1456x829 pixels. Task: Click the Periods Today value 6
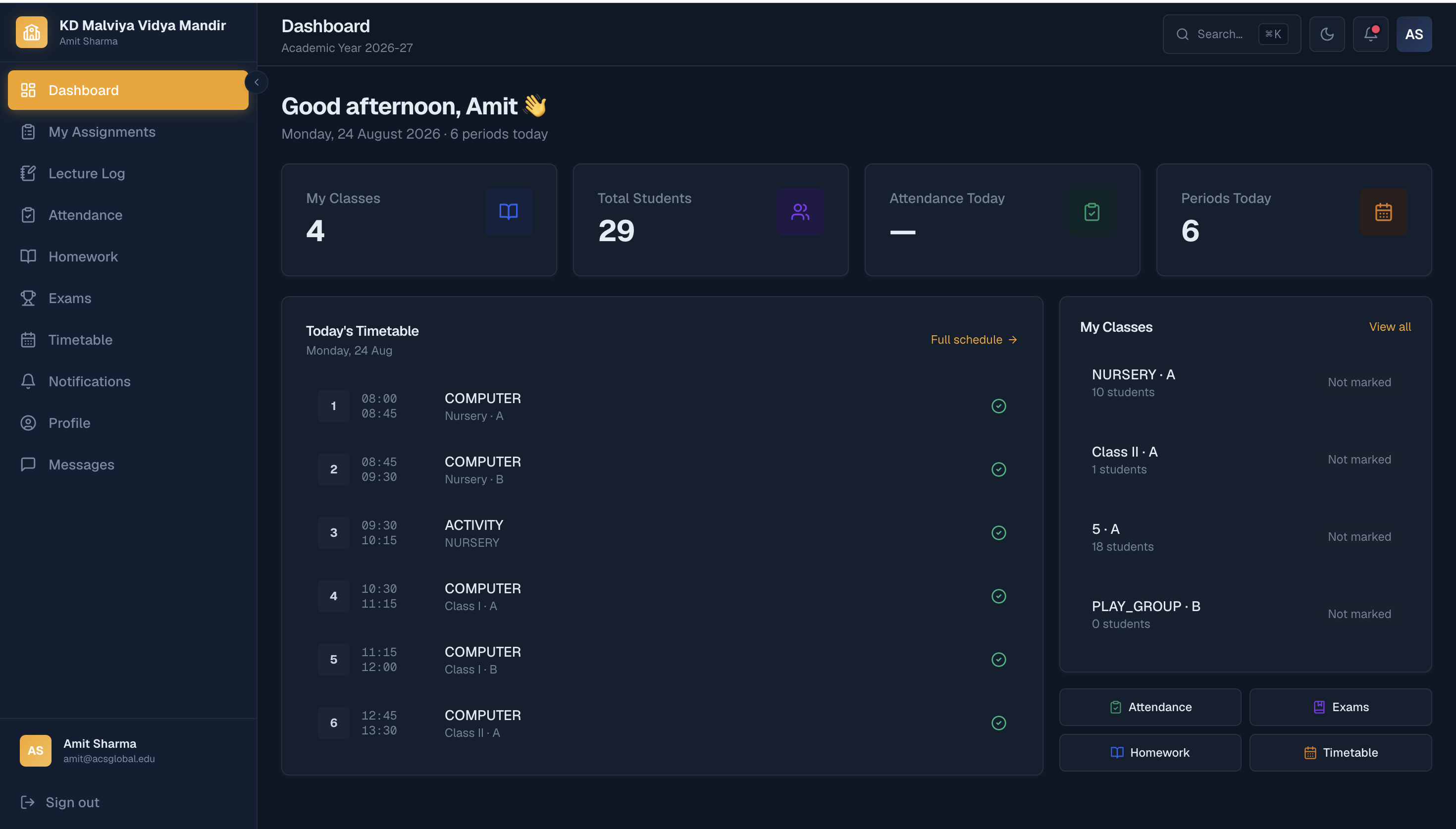coord(1190,231)
